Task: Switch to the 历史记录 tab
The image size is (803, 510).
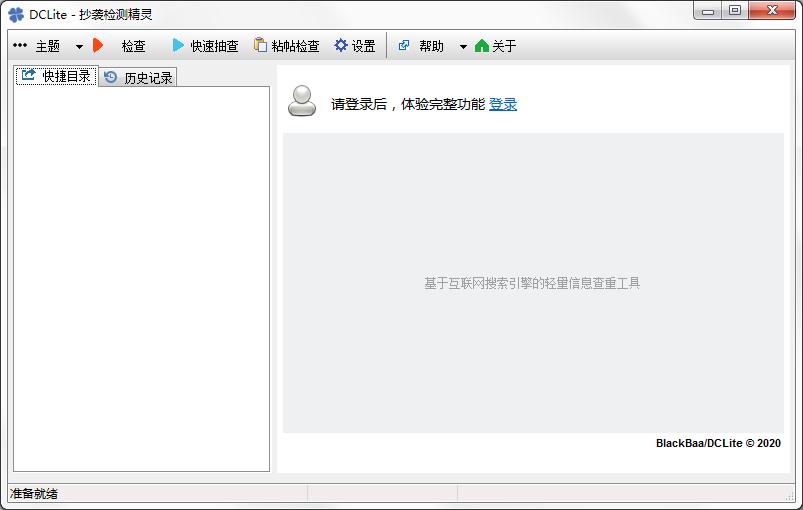Action: point(138,77)
